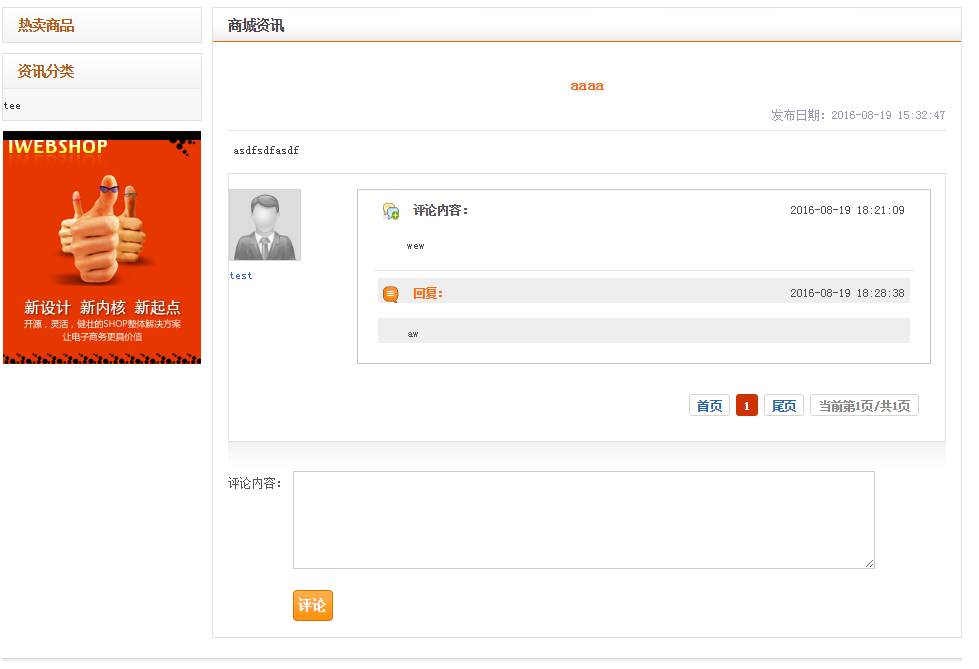Screen dimensions: 979x669
Task: Focus the 评论内容 comment textarea
Action: tap(584, 520)
